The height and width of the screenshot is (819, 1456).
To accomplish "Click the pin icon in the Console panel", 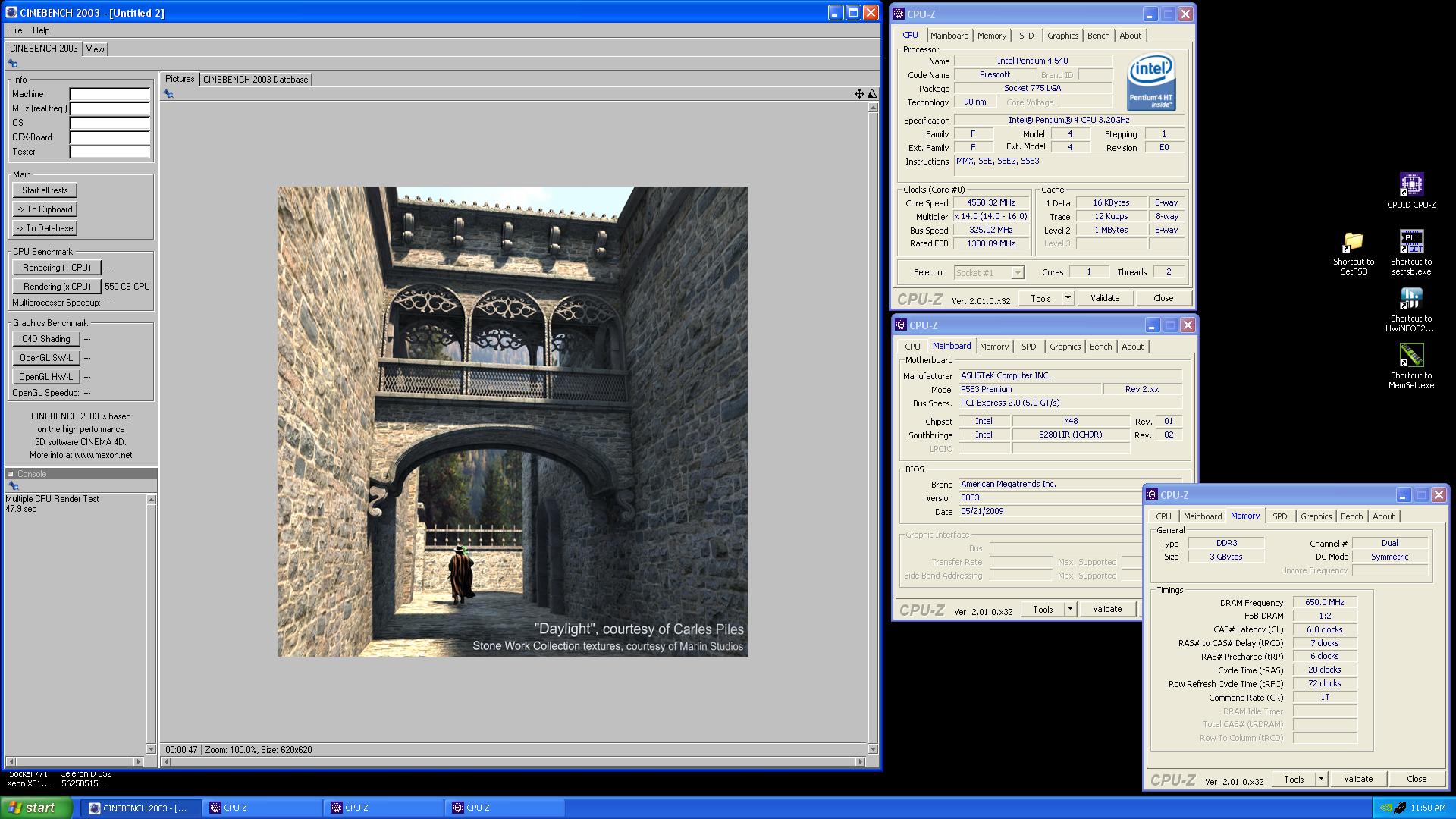I will pyautogui.click(x=13, y=486).
